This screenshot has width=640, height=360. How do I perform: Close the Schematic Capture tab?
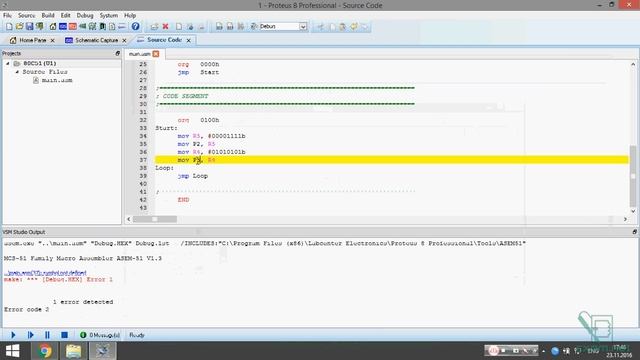click(x=124, y=40)
